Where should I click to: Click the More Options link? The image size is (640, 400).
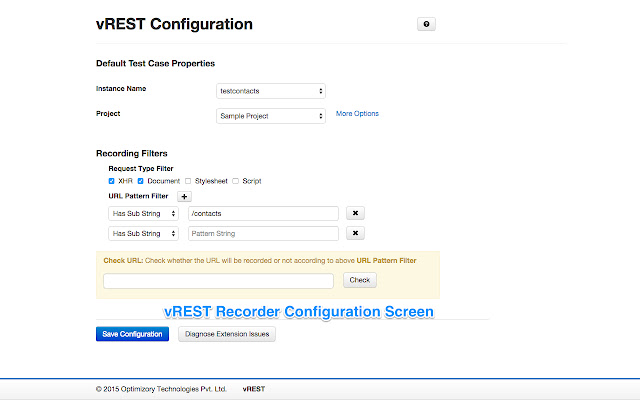pyautogui.click(x=357, y=113)
